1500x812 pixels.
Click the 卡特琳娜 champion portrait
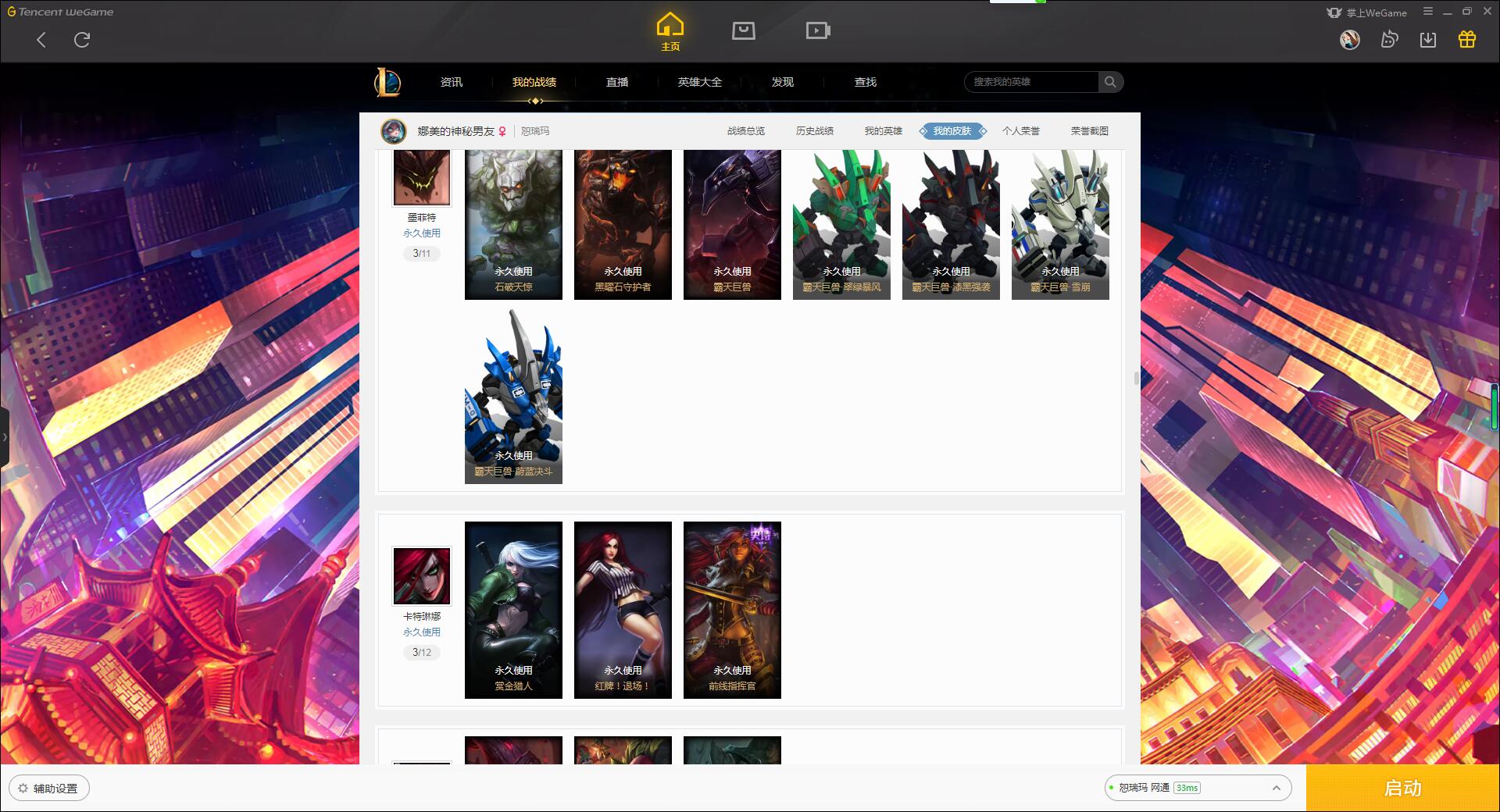422,576
